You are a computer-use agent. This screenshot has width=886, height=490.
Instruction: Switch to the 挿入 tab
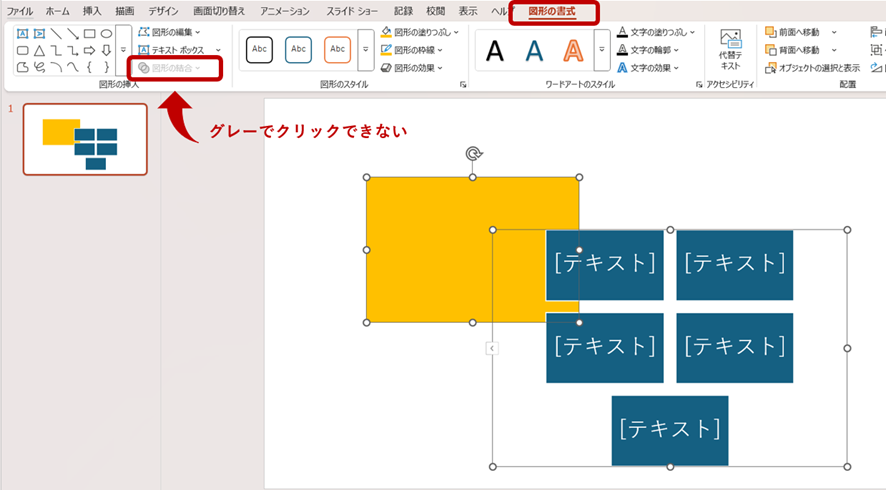tap(92, 11)
